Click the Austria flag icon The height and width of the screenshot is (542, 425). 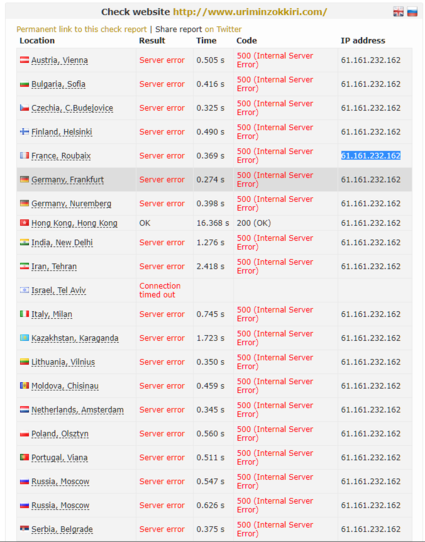coord(24,60)
